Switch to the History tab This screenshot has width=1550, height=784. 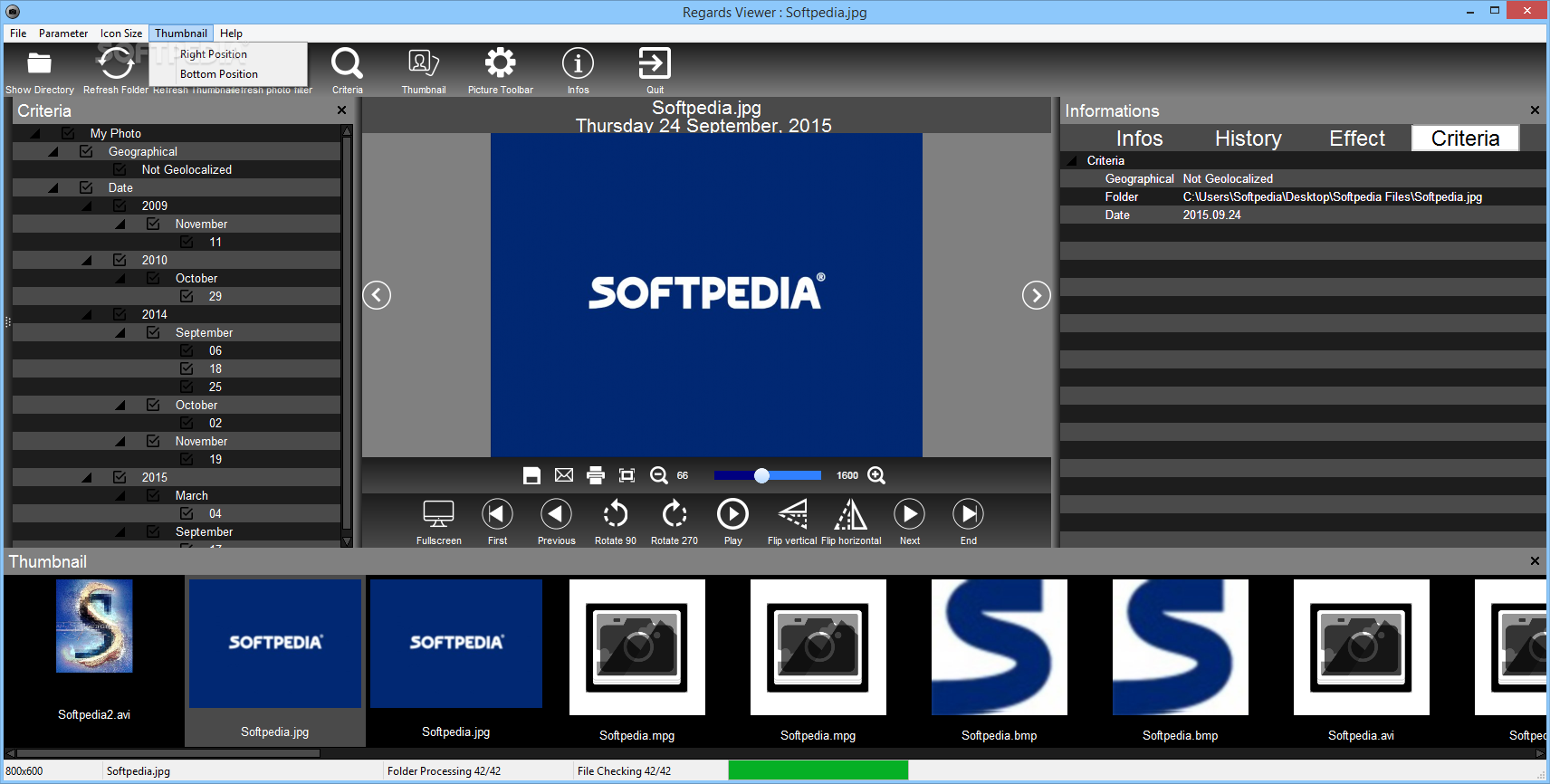(x=1248, y=139)
